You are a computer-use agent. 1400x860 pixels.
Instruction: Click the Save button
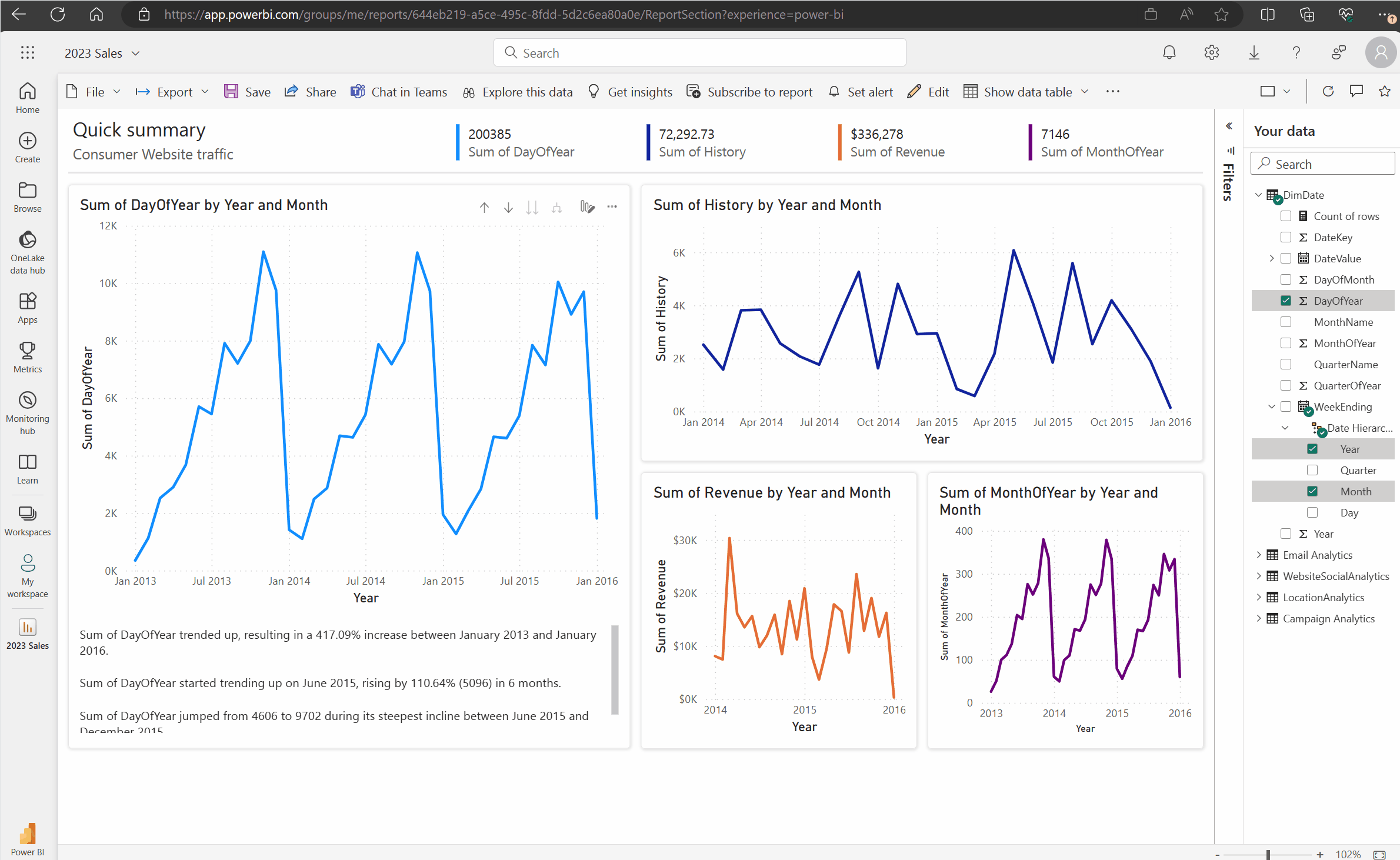click(x=247, y=92)
